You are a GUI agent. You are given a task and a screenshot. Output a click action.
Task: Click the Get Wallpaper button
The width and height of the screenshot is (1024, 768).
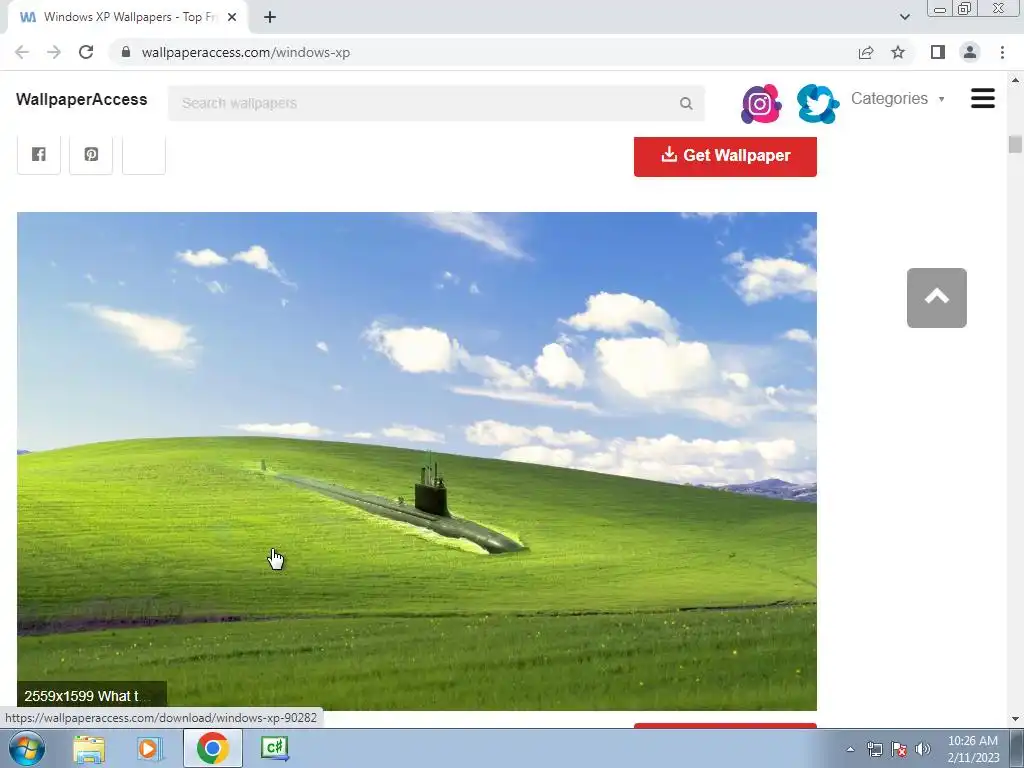[725, 155]
